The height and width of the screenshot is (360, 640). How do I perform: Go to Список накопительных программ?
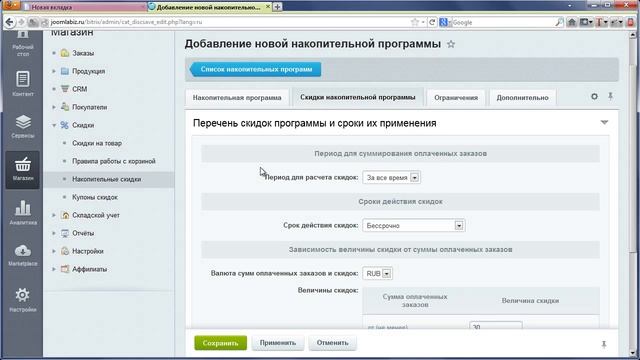[256, 69]
